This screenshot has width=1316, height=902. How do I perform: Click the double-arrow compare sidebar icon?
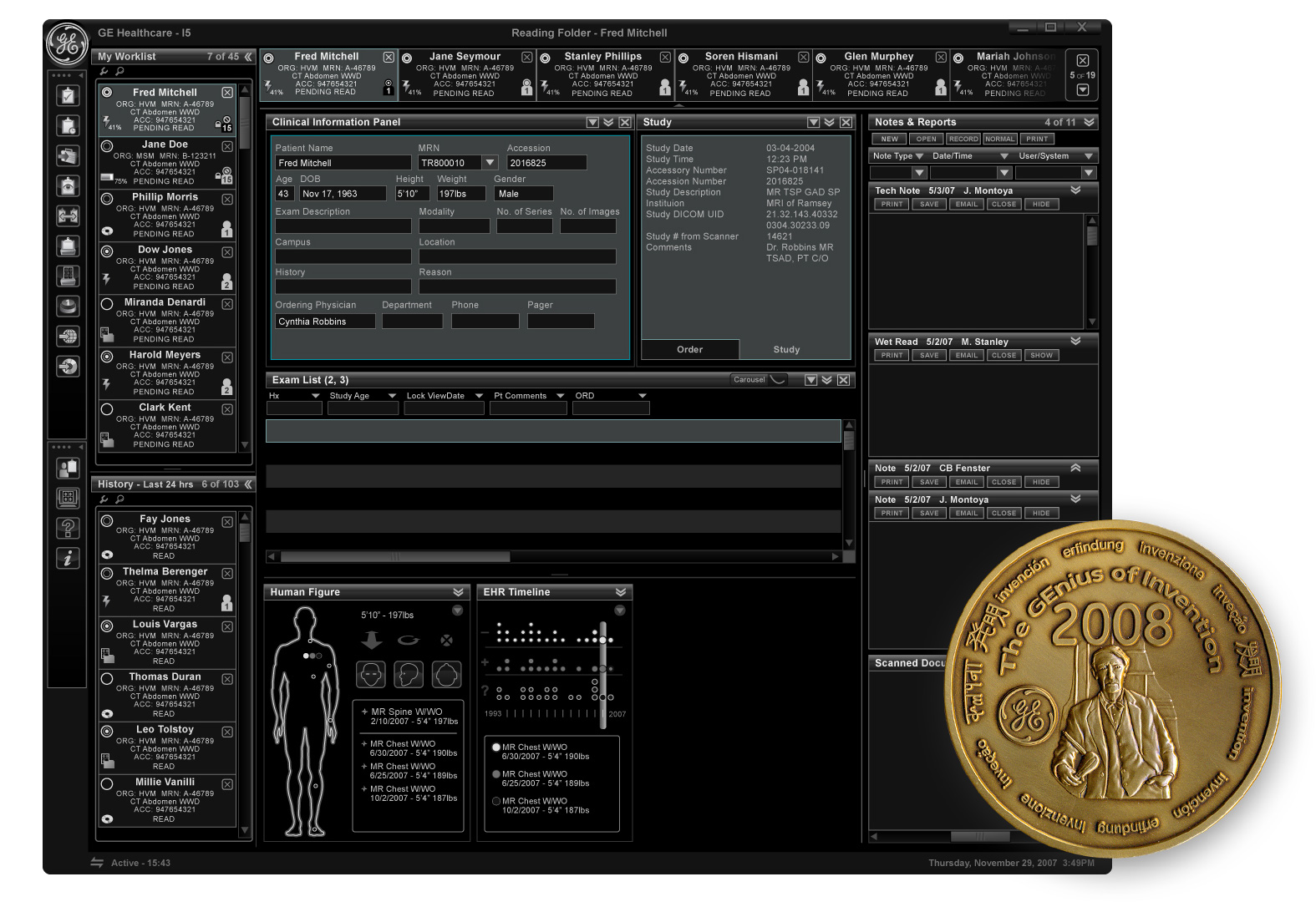[x=68, y=215]
